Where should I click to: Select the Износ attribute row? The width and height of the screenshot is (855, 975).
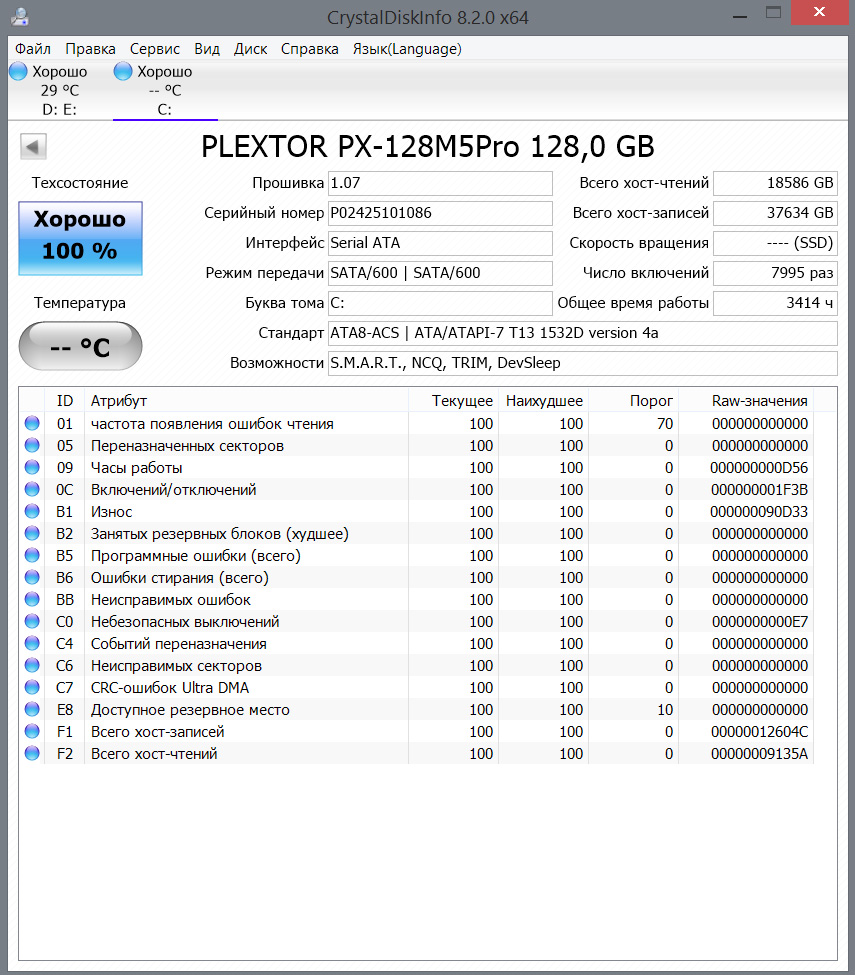pos(416,511)
